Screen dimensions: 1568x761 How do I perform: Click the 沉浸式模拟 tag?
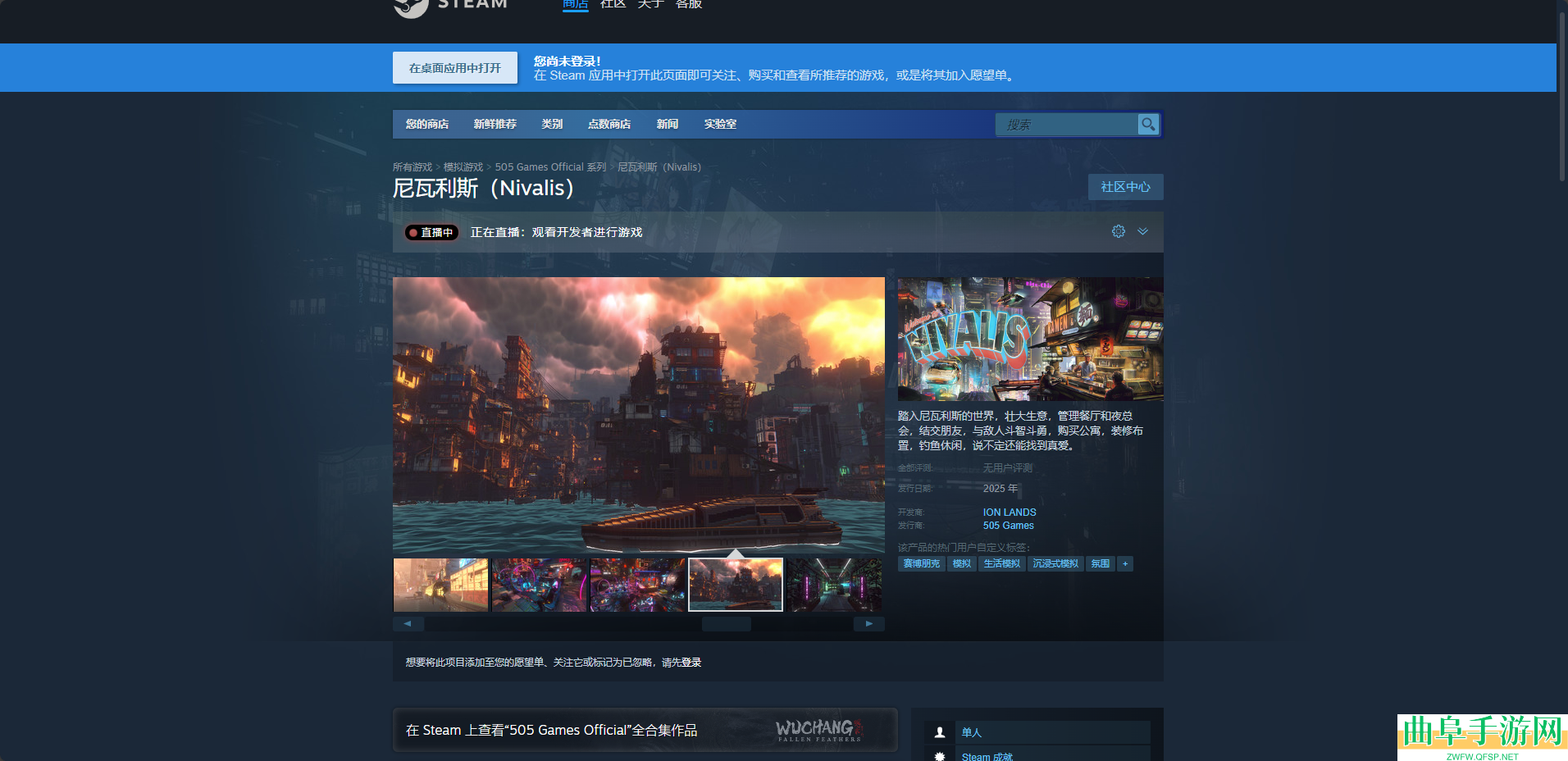click(1055, 563)
